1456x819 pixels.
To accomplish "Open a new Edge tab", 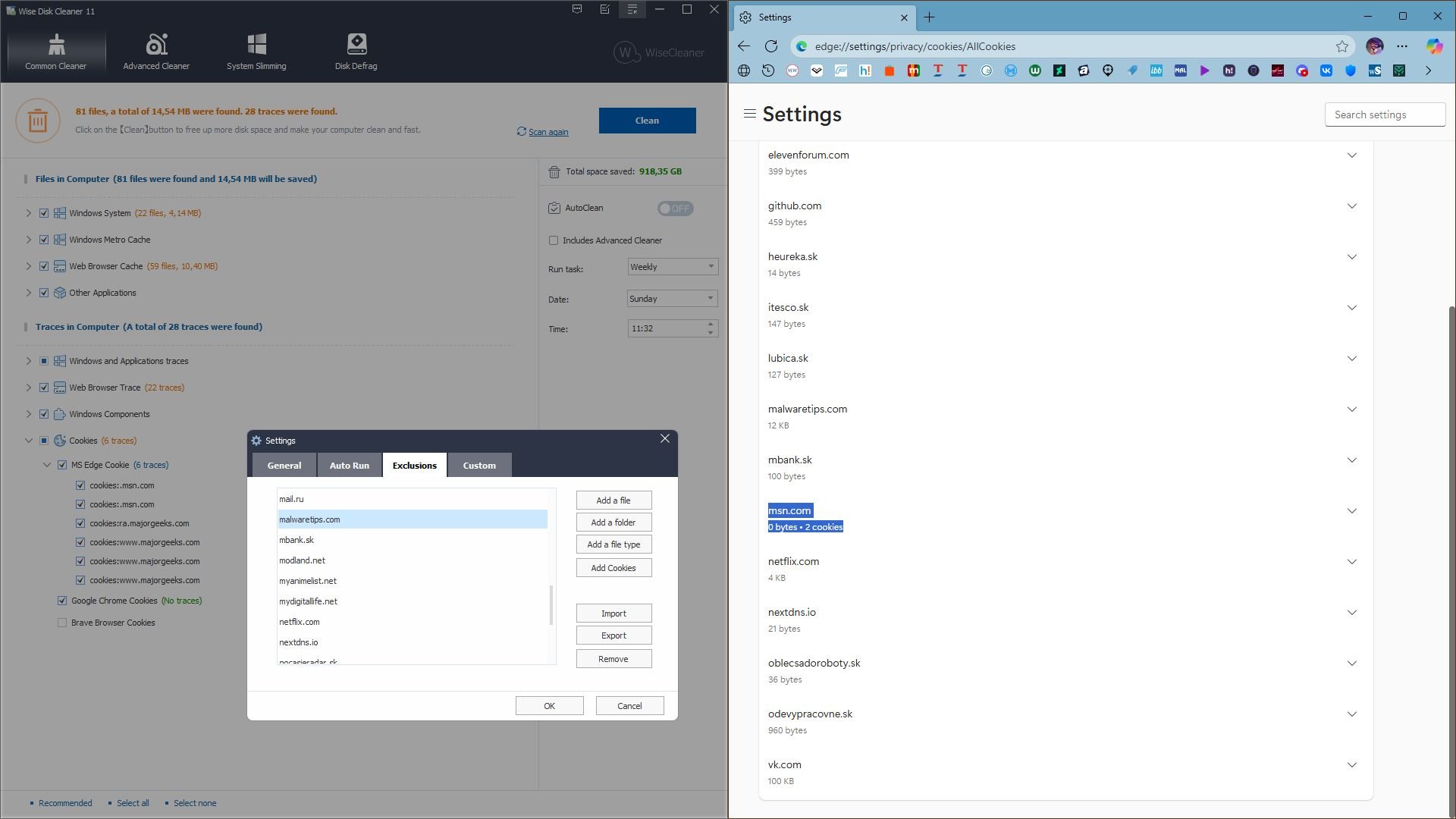I will point(929,17).
